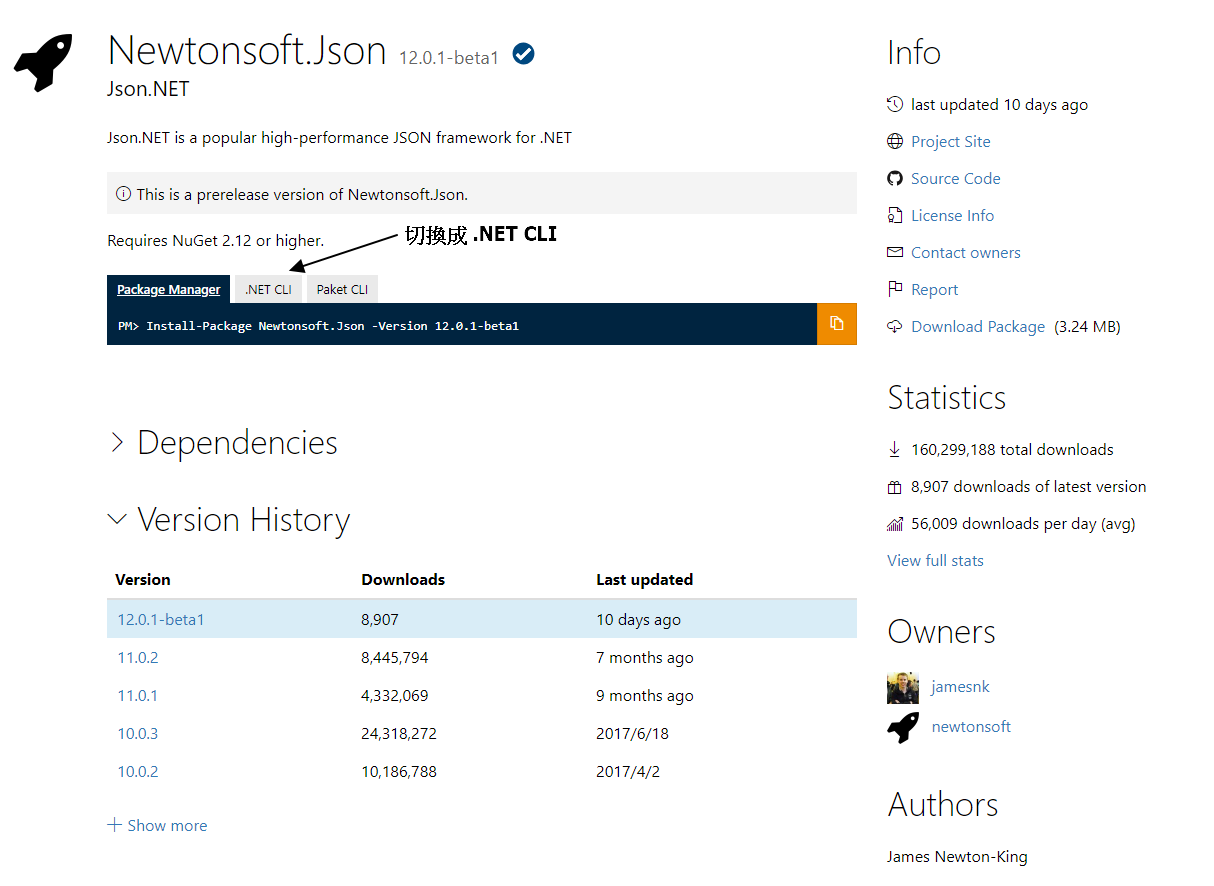Click the flag icon for Report
The width and height of the screenshot is (1214, 886).
(x=895, y=289)
